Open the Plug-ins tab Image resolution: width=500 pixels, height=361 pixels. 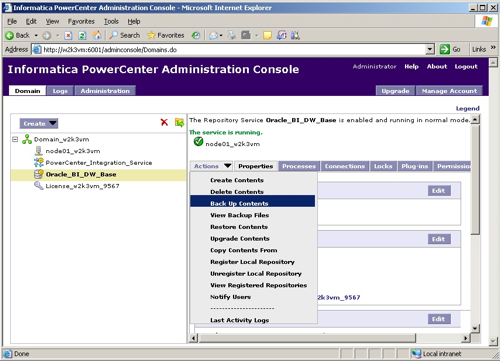coord(415,166)
